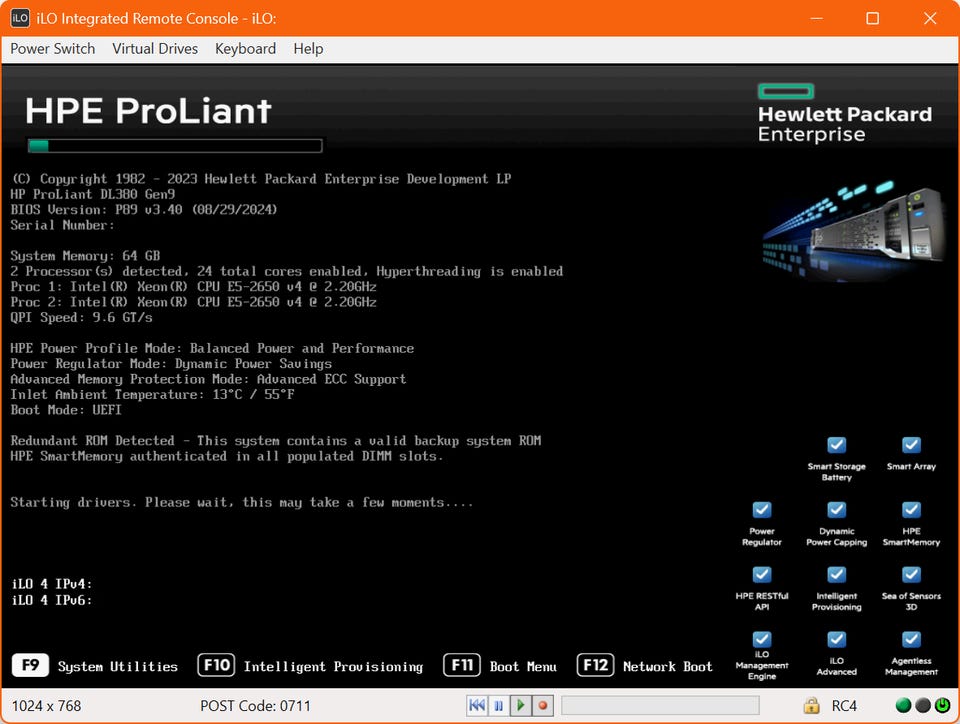Click the System Utilities label
The width and height of the screenshot is (960, 724).
click(x=118, y=666)
